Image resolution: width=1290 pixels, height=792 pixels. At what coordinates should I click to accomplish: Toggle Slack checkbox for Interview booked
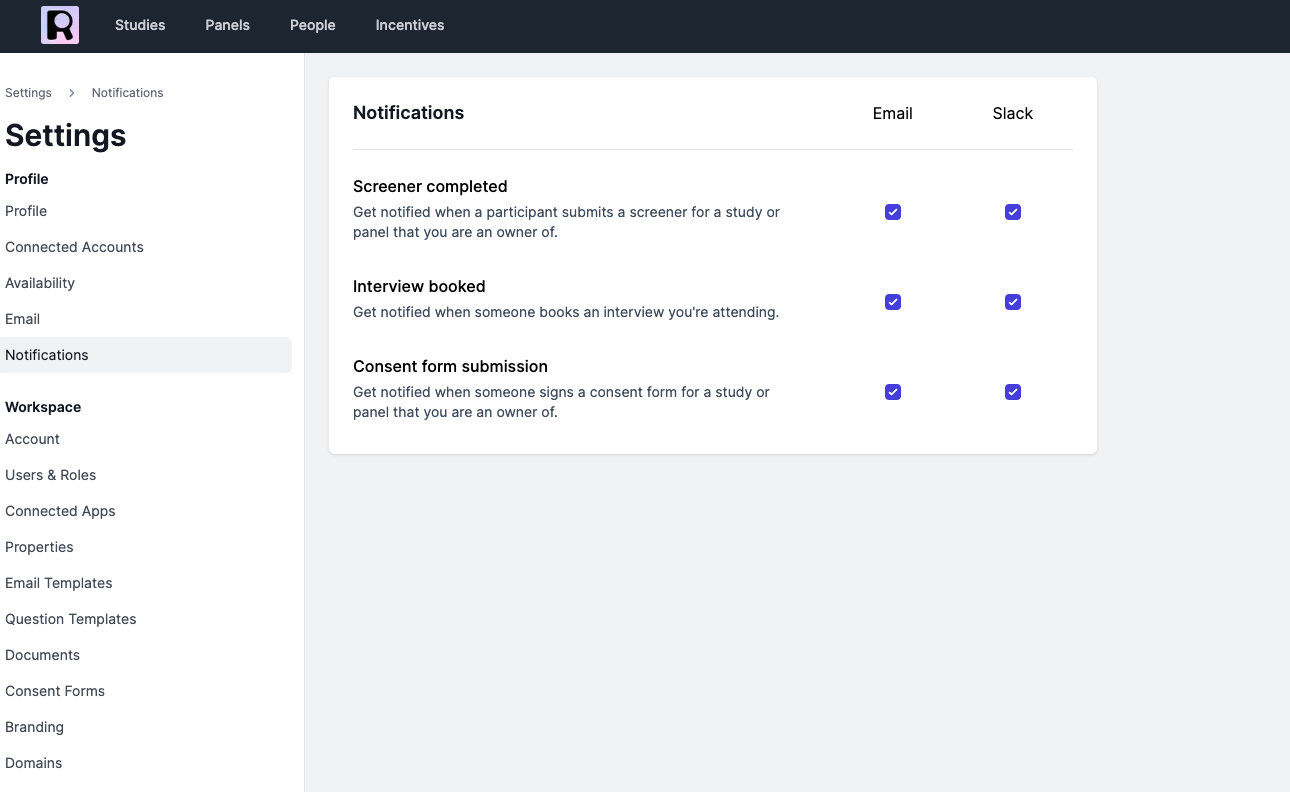[x=1013, y=302]
